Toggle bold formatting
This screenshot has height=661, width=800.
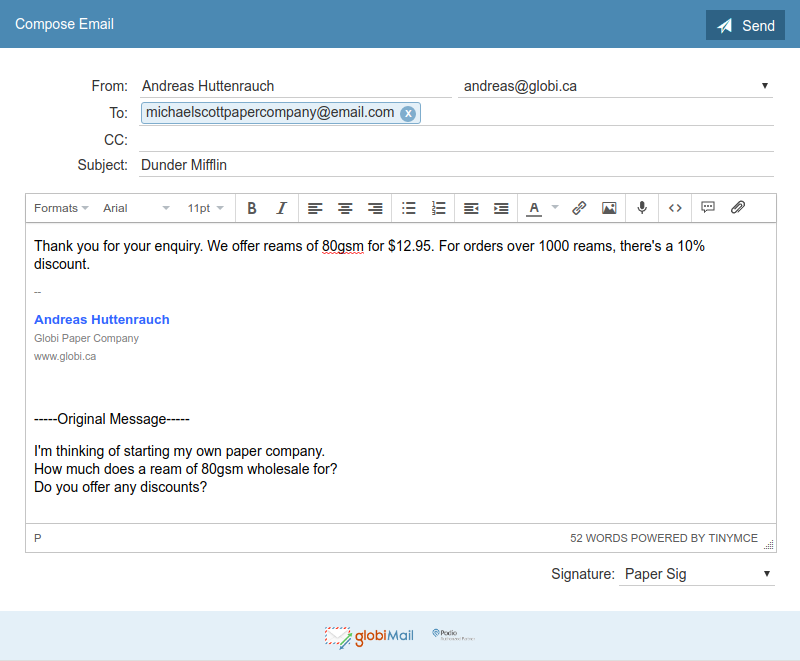252,208
